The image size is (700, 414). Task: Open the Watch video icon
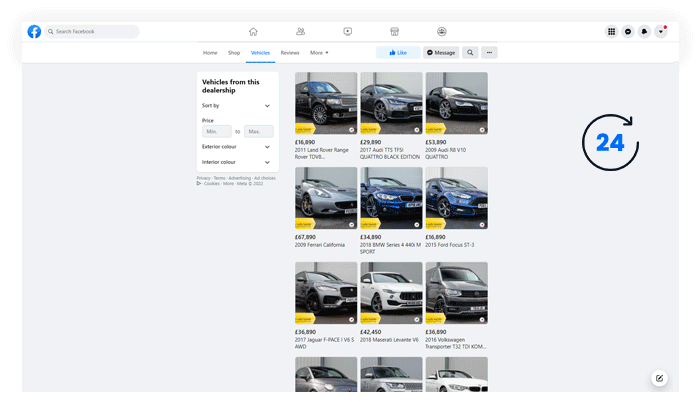click(x=347, y=31)
